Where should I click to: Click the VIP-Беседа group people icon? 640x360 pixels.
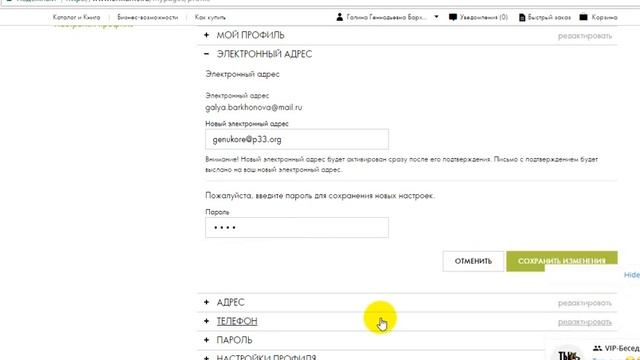(x=598, y=348)
